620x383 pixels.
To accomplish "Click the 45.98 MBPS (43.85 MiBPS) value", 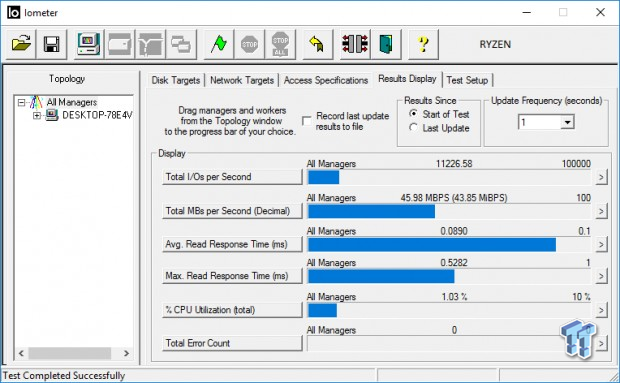I will [454, 198].
